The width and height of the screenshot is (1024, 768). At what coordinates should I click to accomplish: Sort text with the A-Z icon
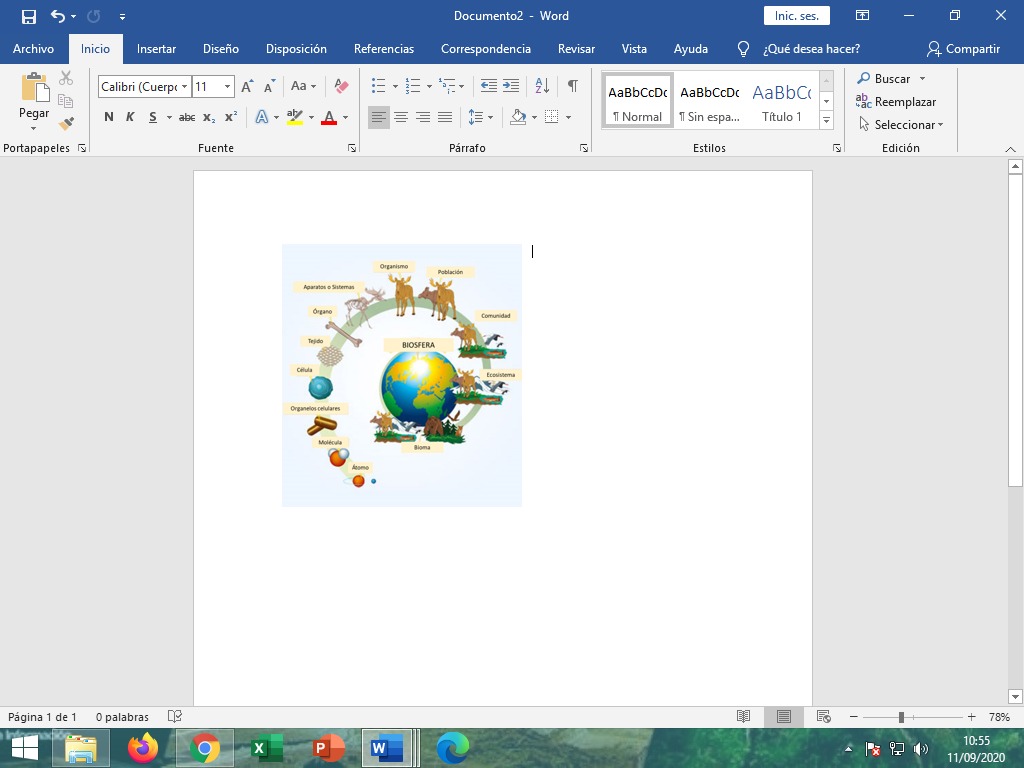point(542,87)
